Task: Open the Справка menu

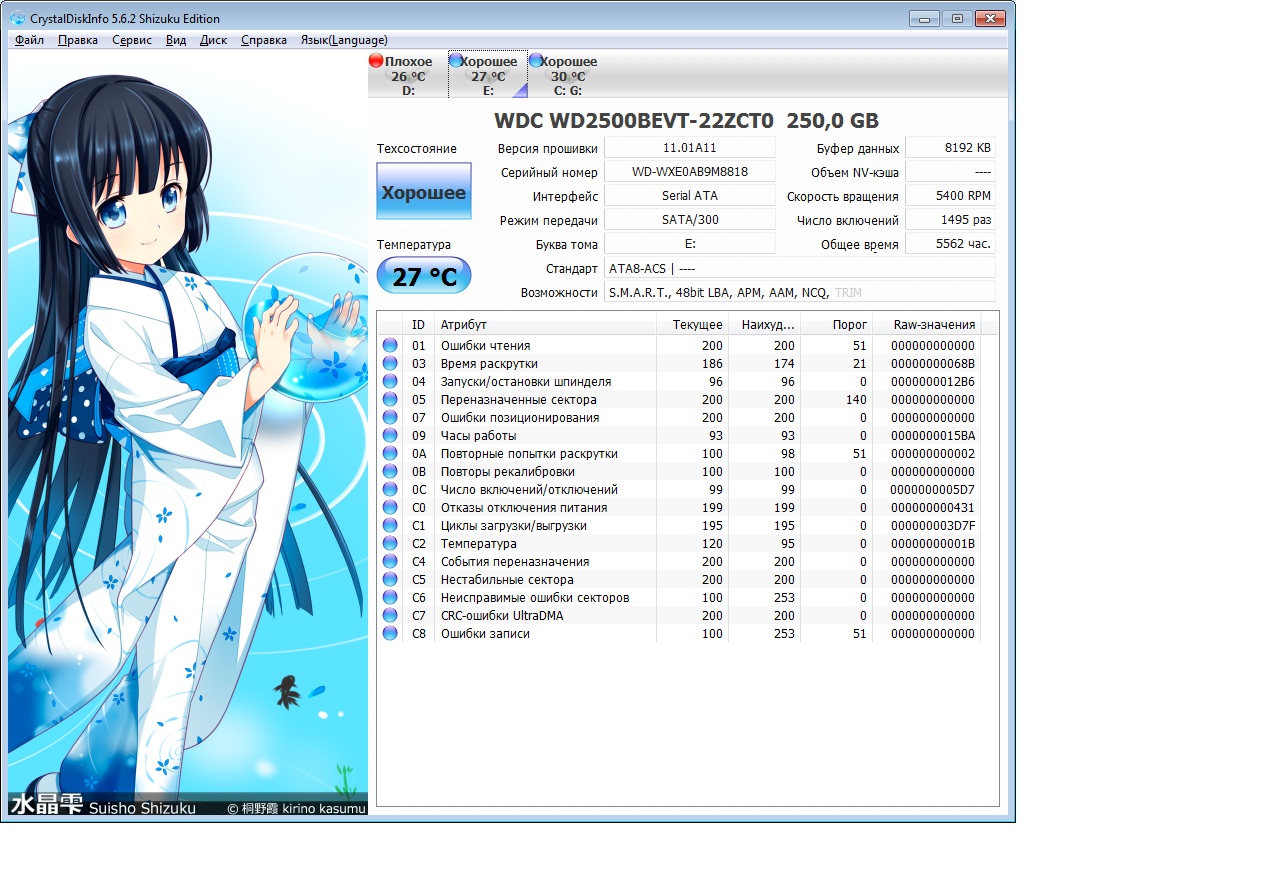Action: 264,40
